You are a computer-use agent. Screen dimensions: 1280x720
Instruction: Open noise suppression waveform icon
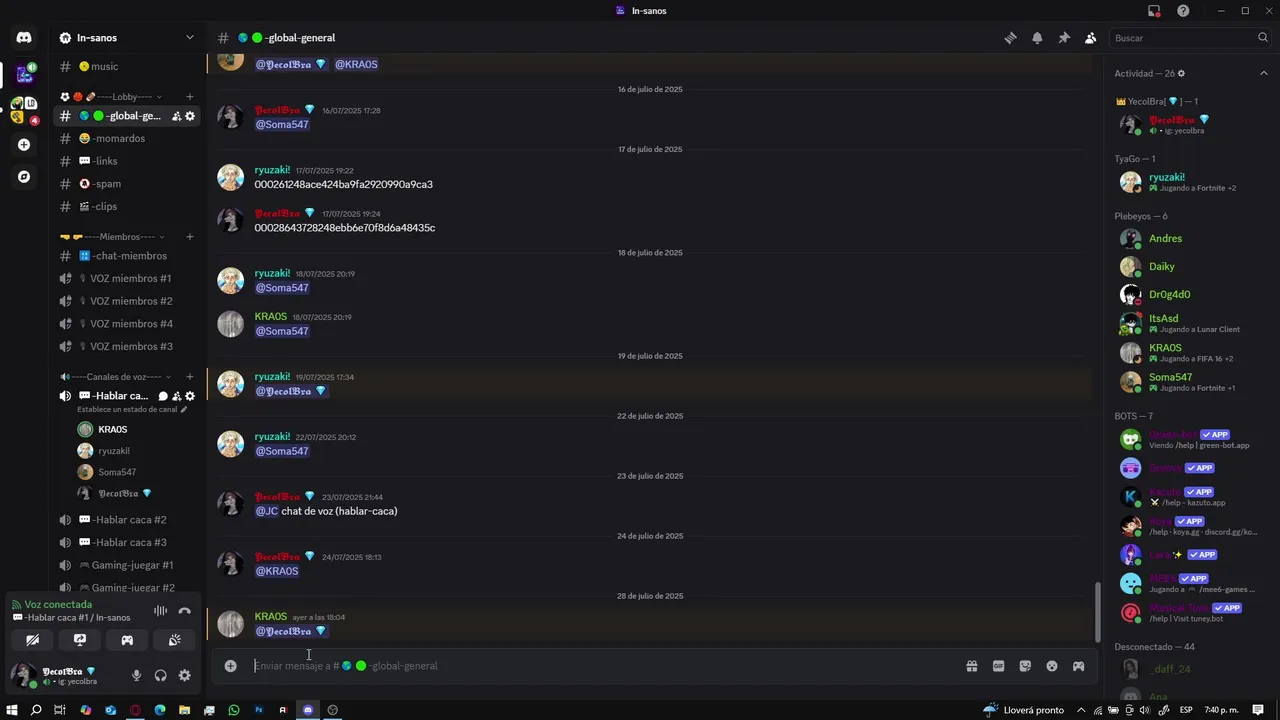tap(160, 611)
